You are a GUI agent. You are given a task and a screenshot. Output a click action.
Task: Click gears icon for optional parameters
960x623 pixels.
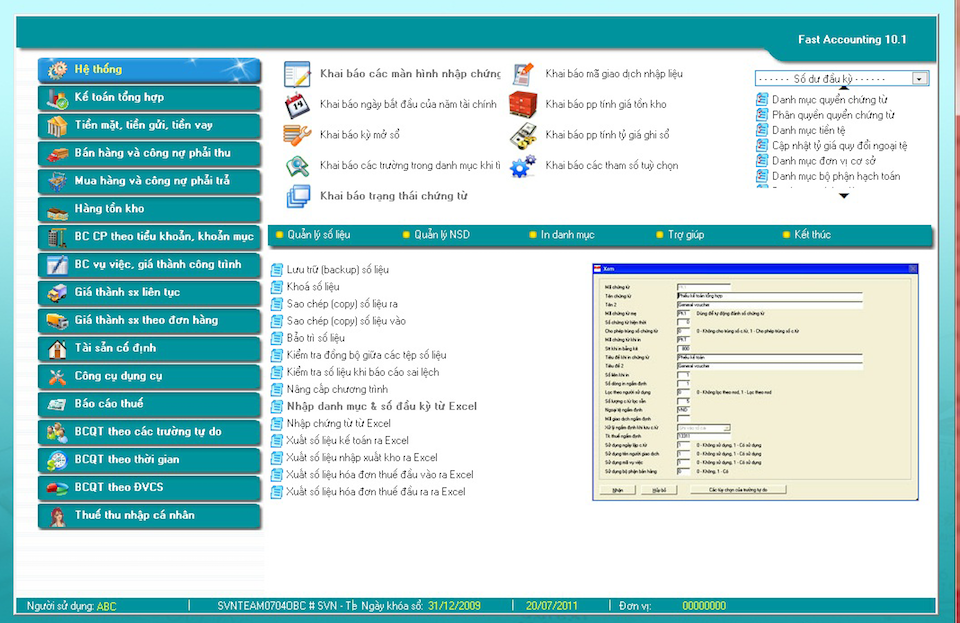[x=523, y=165]
